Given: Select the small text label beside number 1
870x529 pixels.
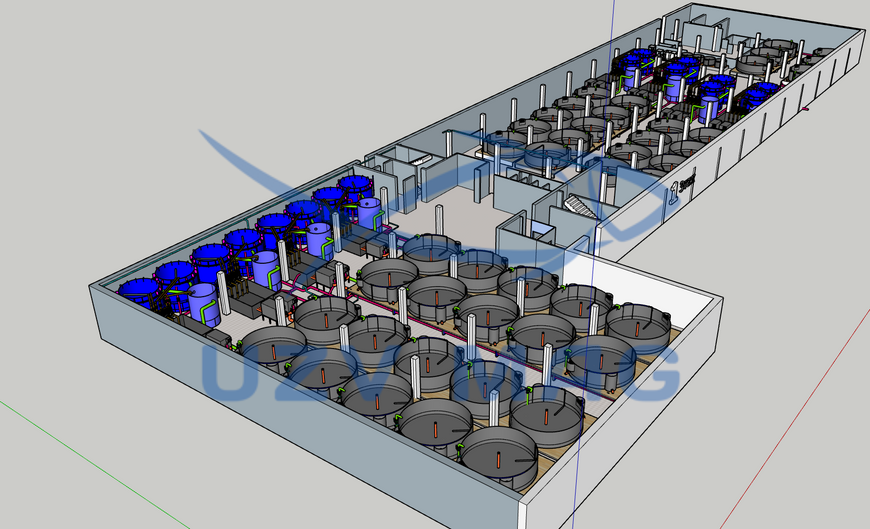Looking at the screenshot, I should tap(688, 182).
